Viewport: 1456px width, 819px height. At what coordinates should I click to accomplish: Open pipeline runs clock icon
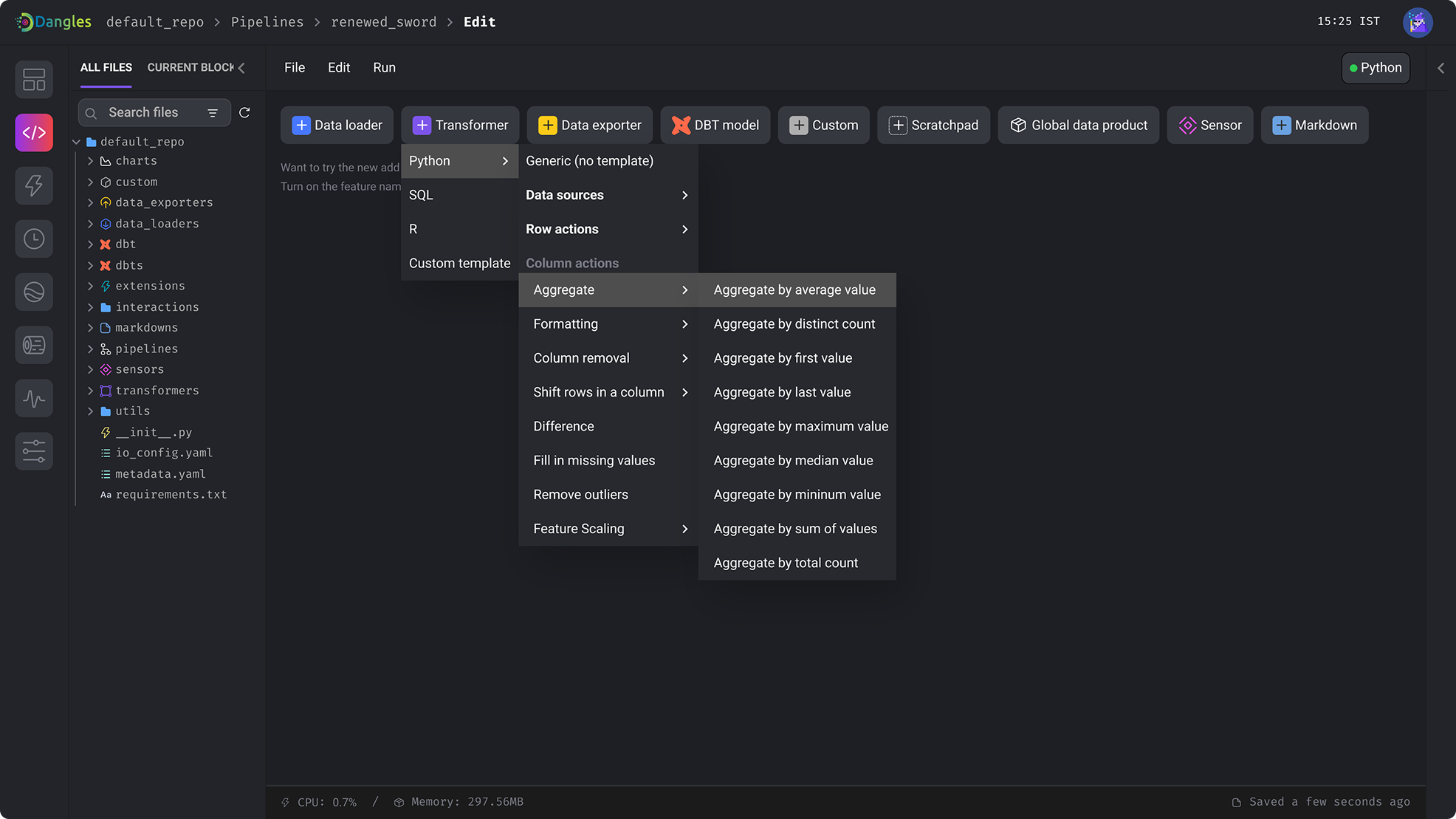(34, 239)
